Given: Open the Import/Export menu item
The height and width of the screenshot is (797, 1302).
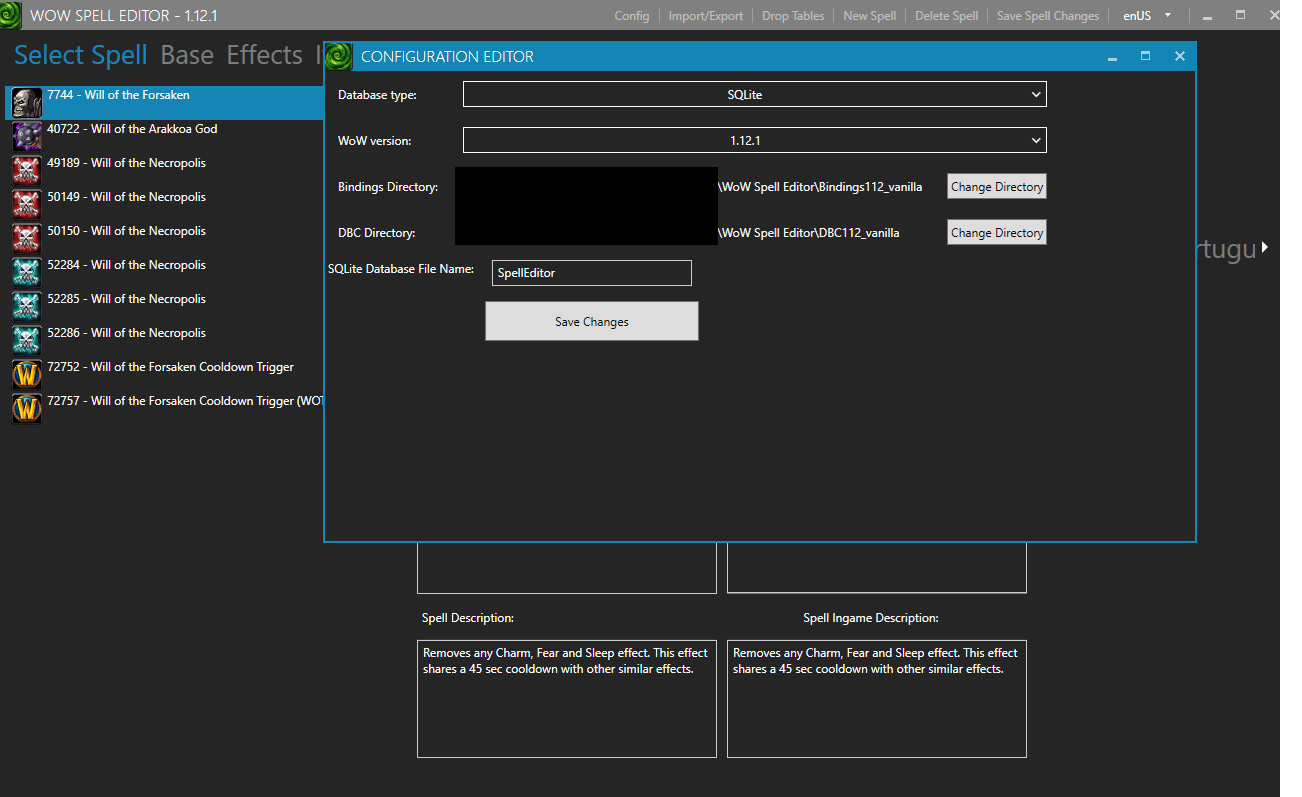Looking at the screenshot, I should point(706,15).
